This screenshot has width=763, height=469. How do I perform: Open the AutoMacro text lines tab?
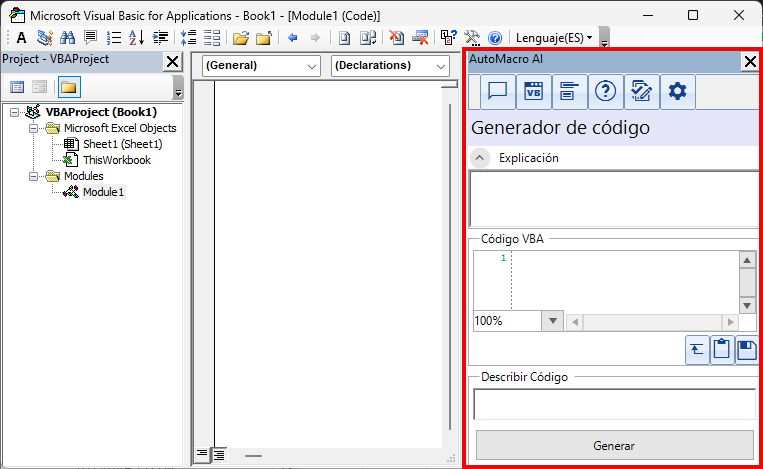(x=569, y=91)
